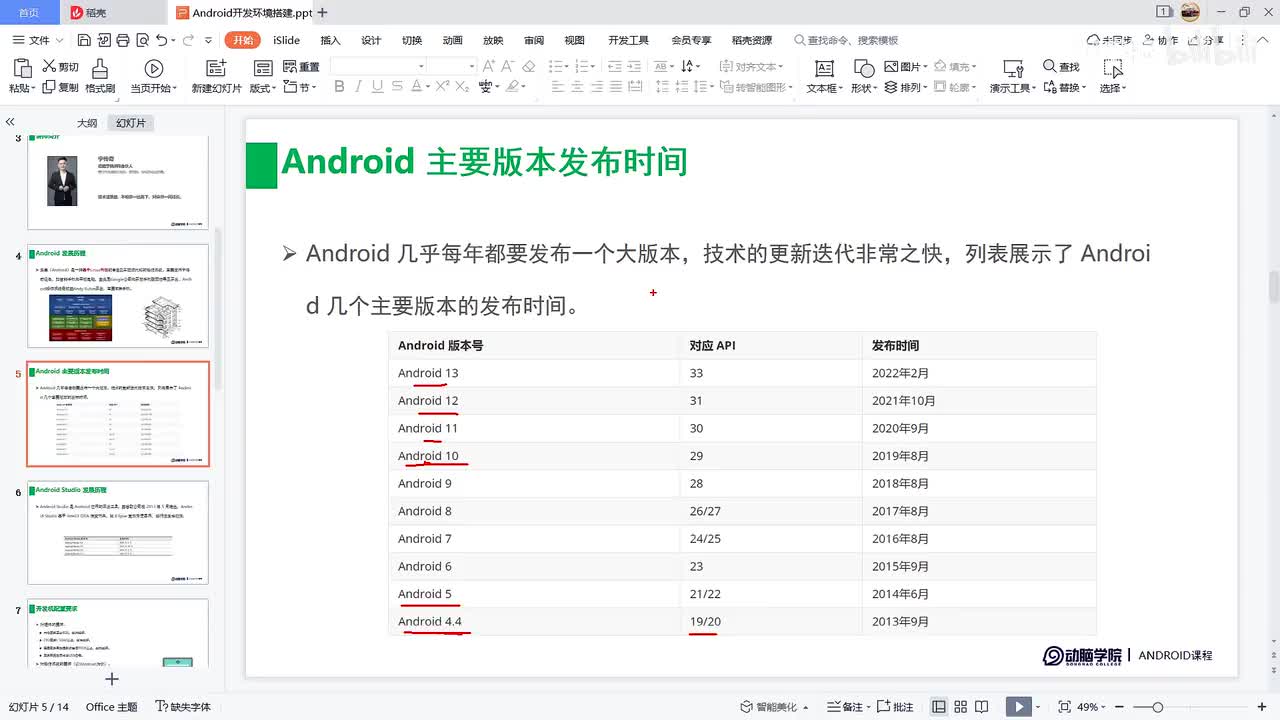
Task: Toggle Strikethrough formatting
Action: (399, 87)
